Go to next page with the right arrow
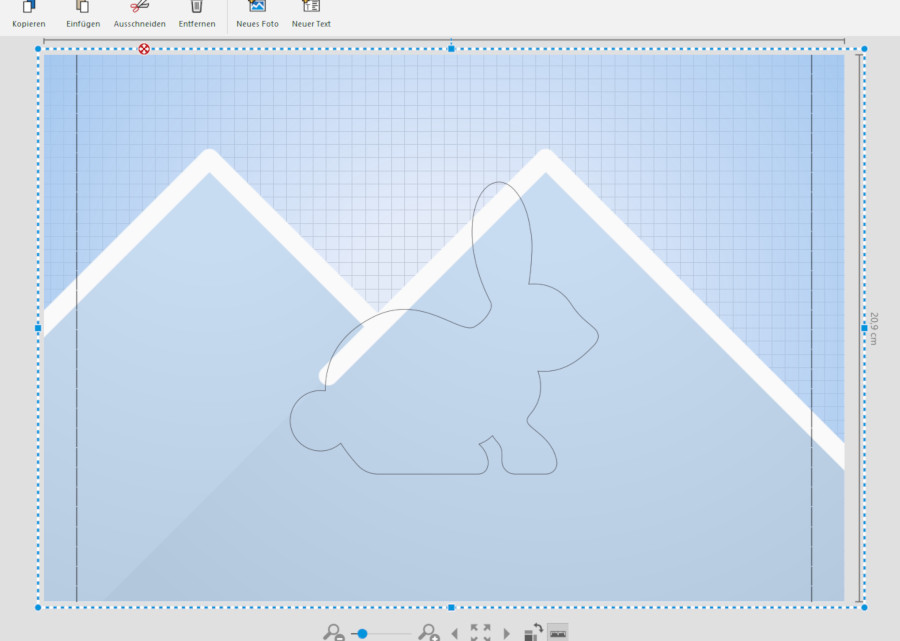 pos(506,634)
